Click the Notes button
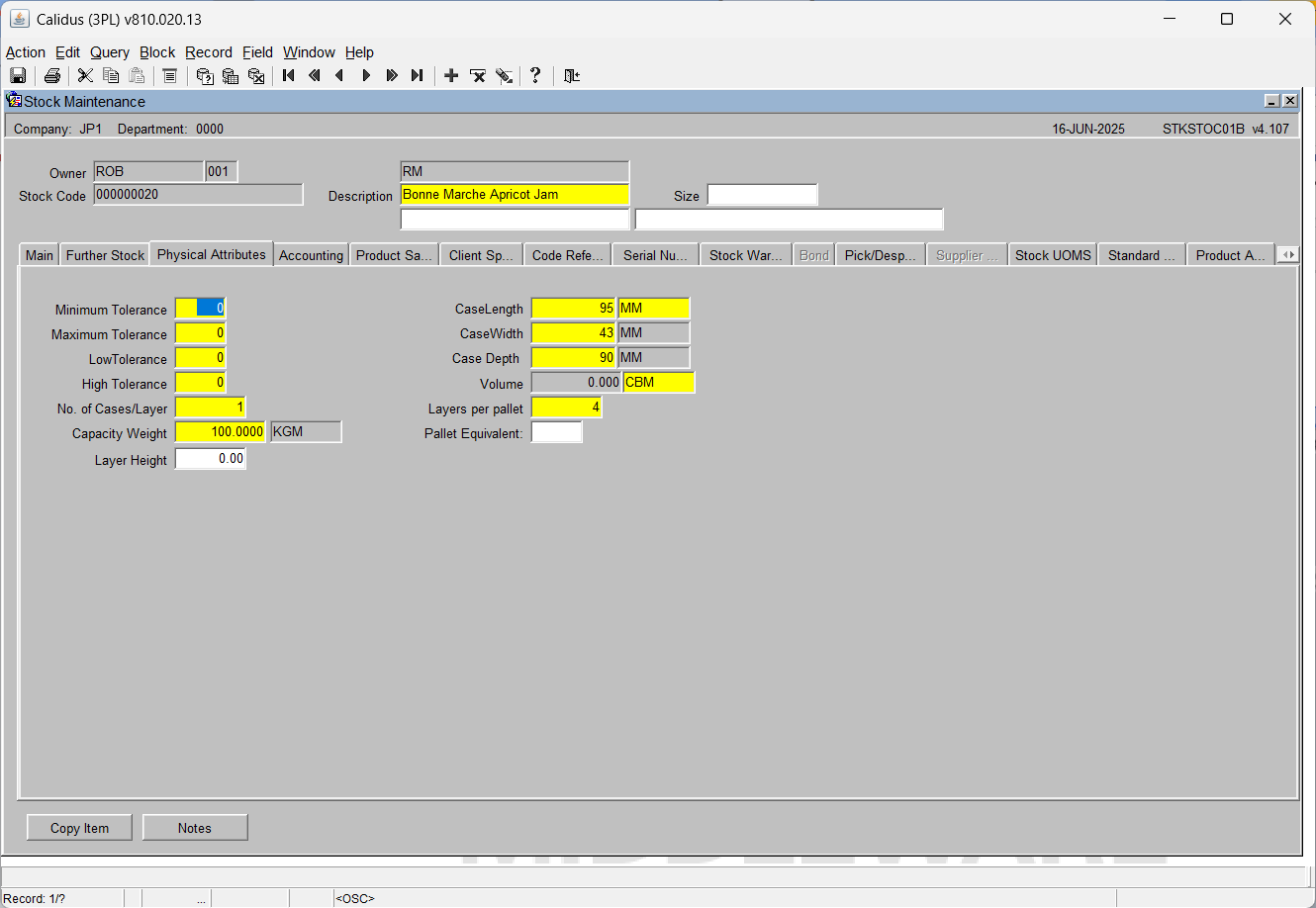The image size is (1316, 908). click(x=195, y=828)
